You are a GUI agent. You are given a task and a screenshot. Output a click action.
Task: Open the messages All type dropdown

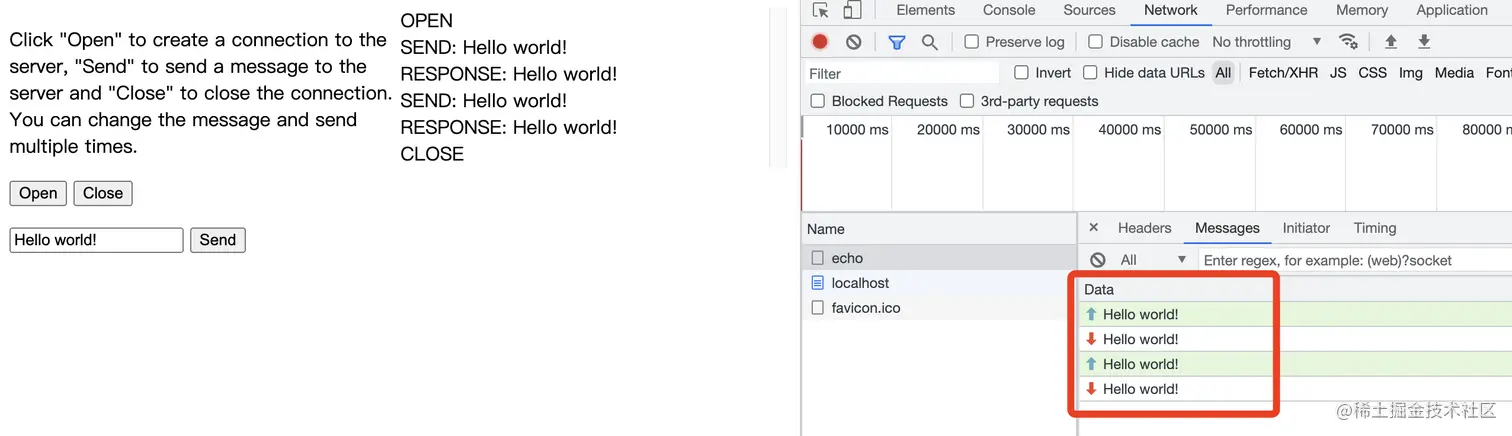1152,260
